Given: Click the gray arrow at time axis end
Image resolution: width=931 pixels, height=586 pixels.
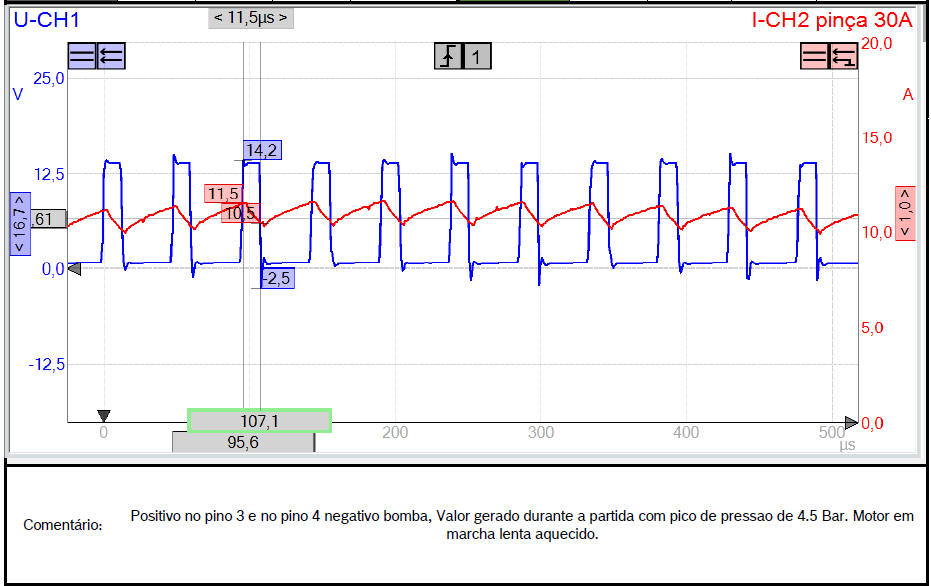Looking at the screenshot, I should 851,422.
